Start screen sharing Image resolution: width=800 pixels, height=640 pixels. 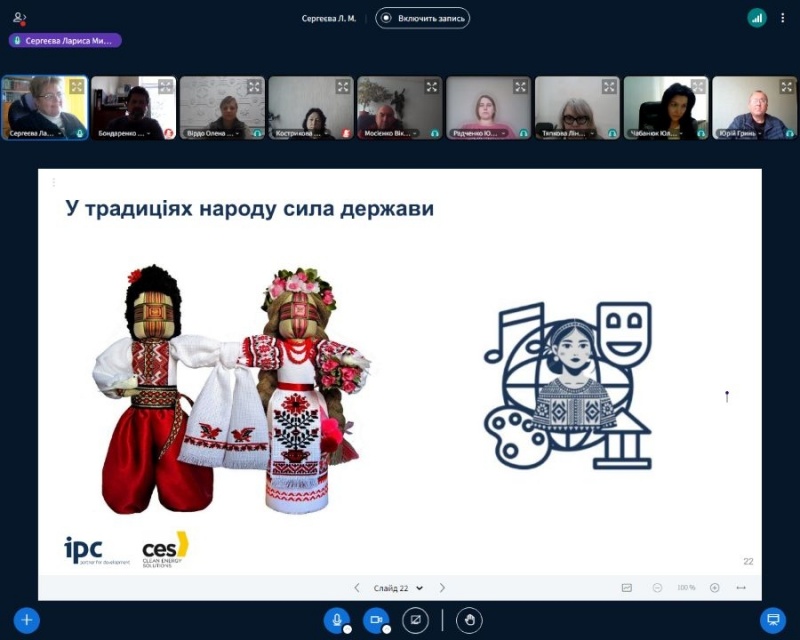tap(415, 620)
